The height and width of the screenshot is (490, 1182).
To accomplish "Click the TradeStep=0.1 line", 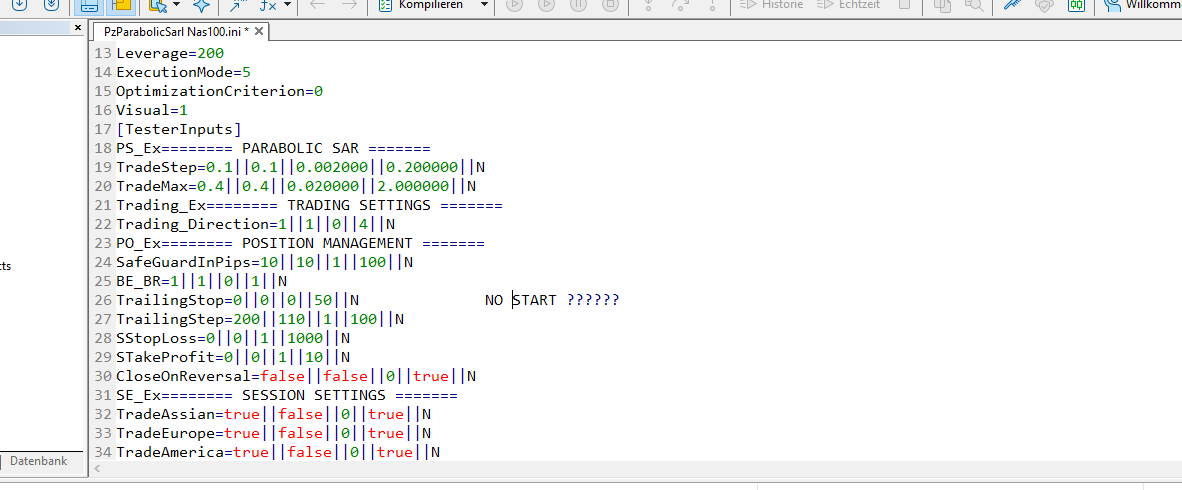I will tap(300, 167).
